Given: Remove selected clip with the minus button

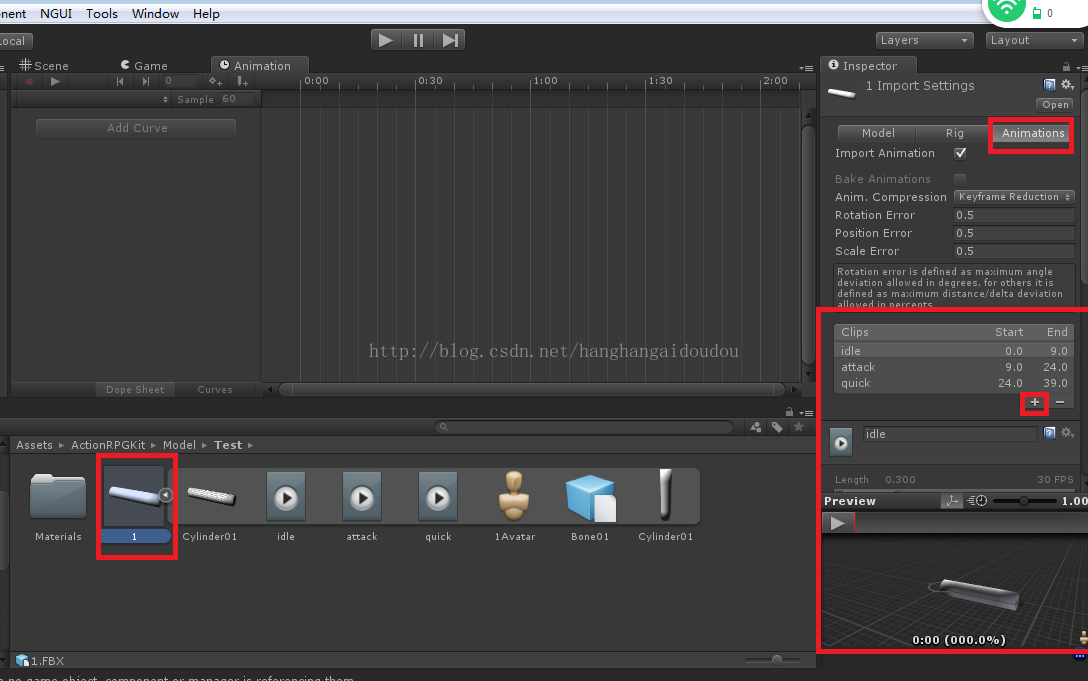Looking at the screenshot, I should [1060, 402].
